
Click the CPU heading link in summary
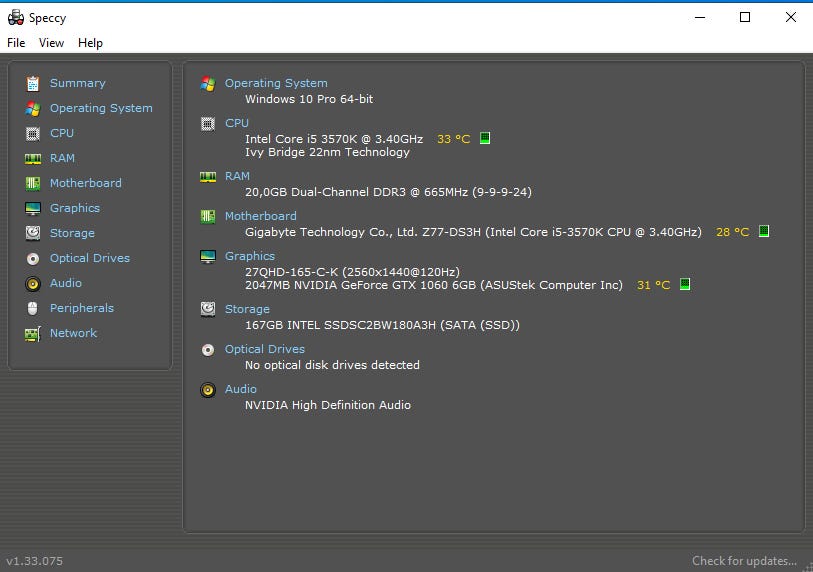(x=236, y=123)
